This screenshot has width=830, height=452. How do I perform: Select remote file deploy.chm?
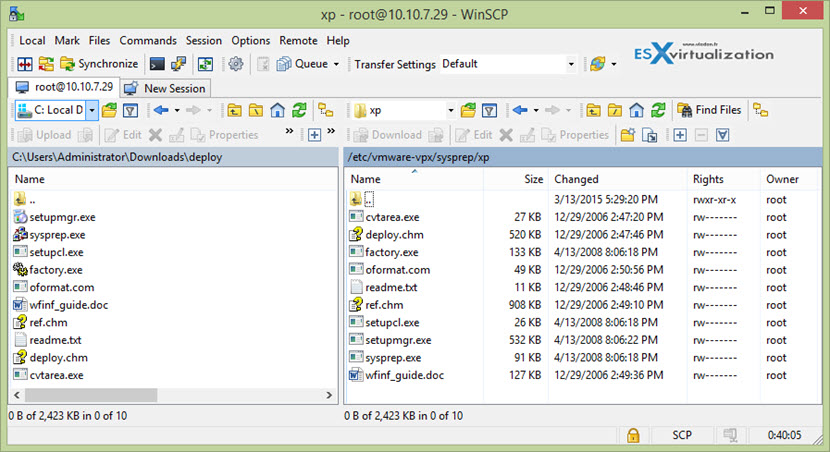pyautogui.click(x=394, y=234)
